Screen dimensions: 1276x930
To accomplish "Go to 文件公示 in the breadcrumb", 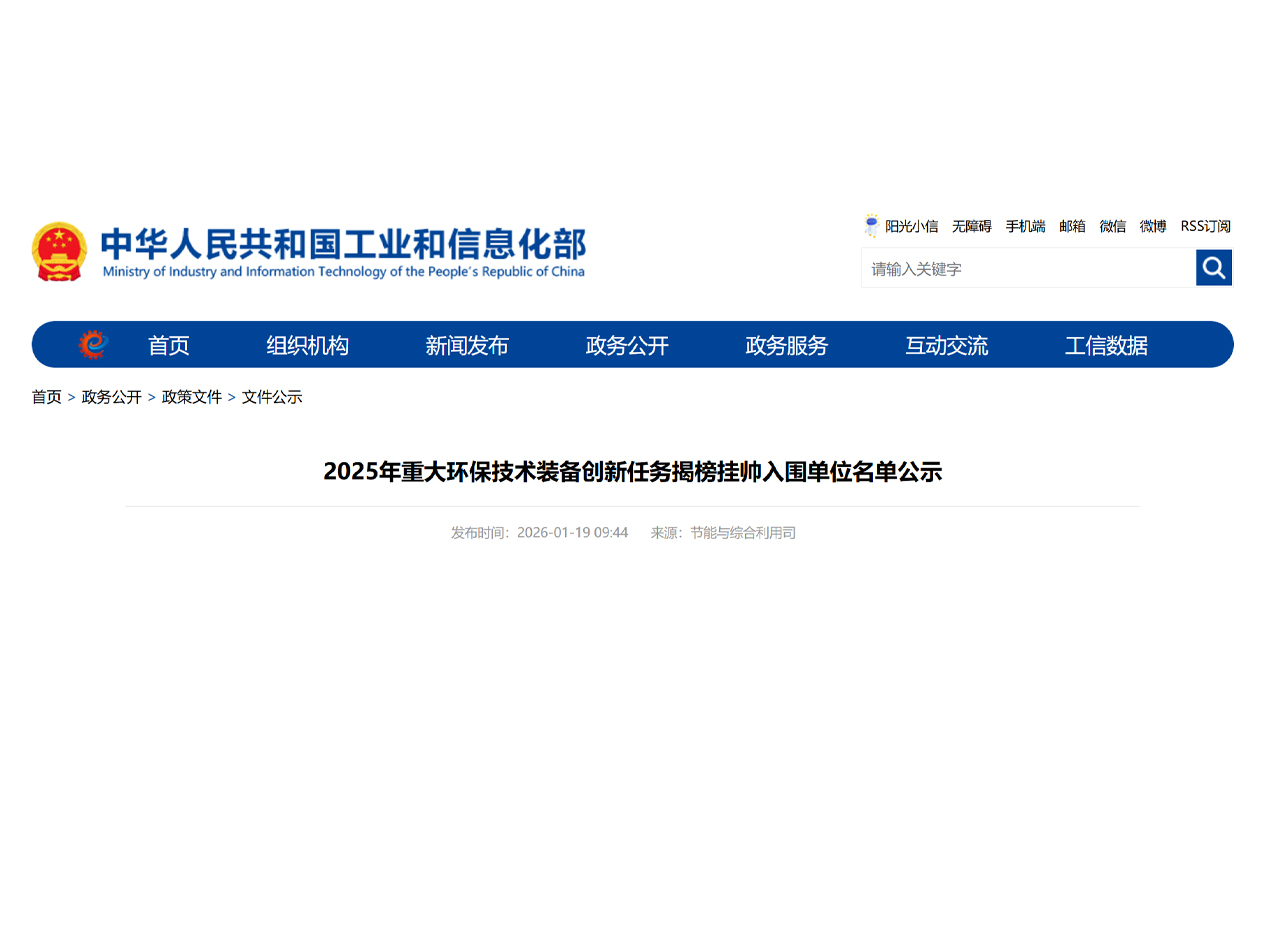I will (272, 397).
